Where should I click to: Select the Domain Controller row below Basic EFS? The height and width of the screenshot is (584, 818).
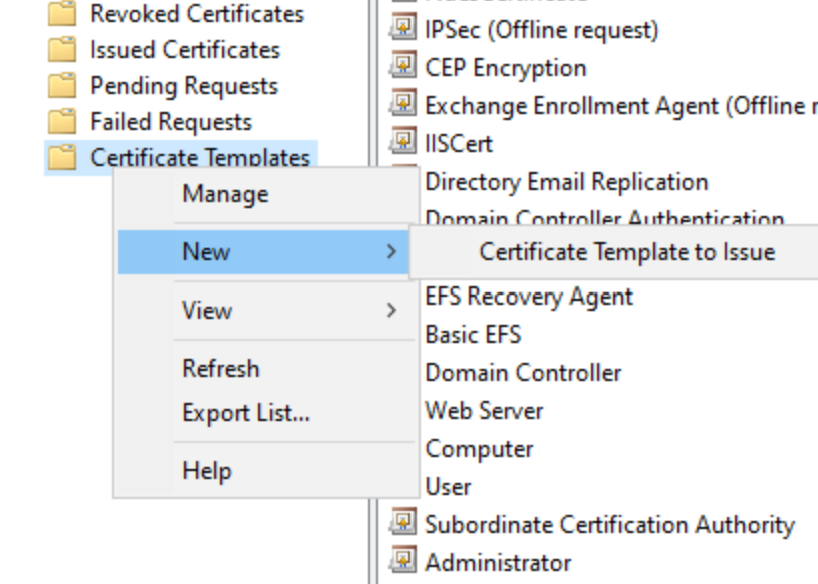[523, 373]
